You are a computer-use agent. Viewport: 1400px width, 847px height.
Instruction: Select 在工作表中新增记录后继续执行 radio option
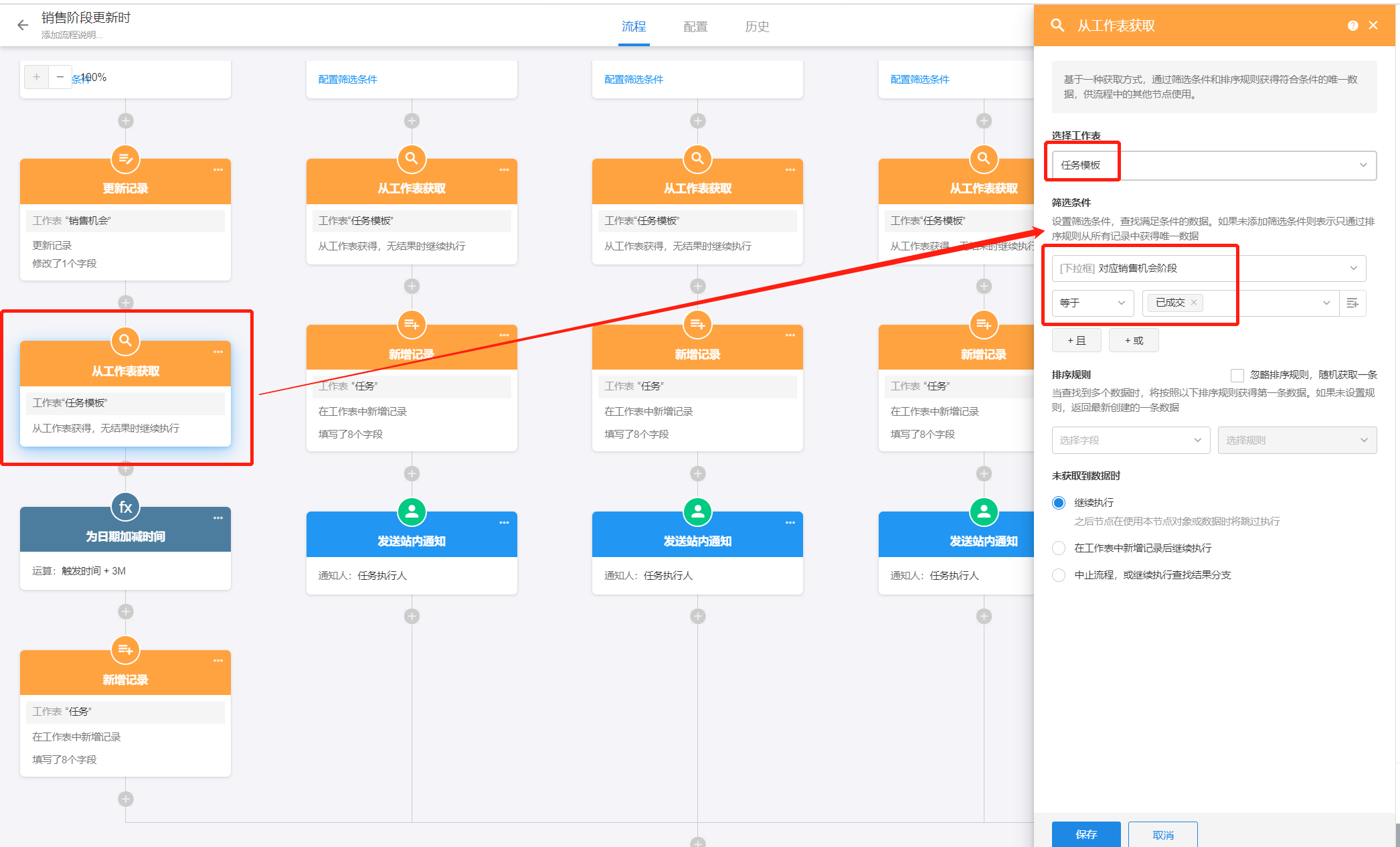pos(1059,548)
